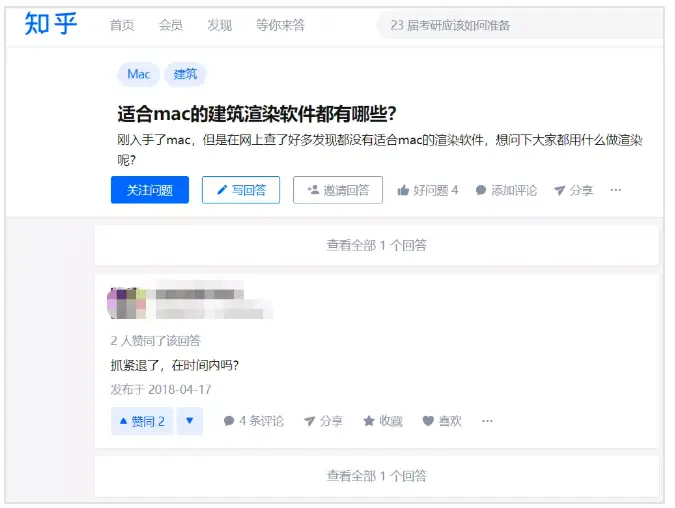This screenshot has width=675, height=508.
Task: Click the paper plane share icon on the question
Action: pos(559,190)
